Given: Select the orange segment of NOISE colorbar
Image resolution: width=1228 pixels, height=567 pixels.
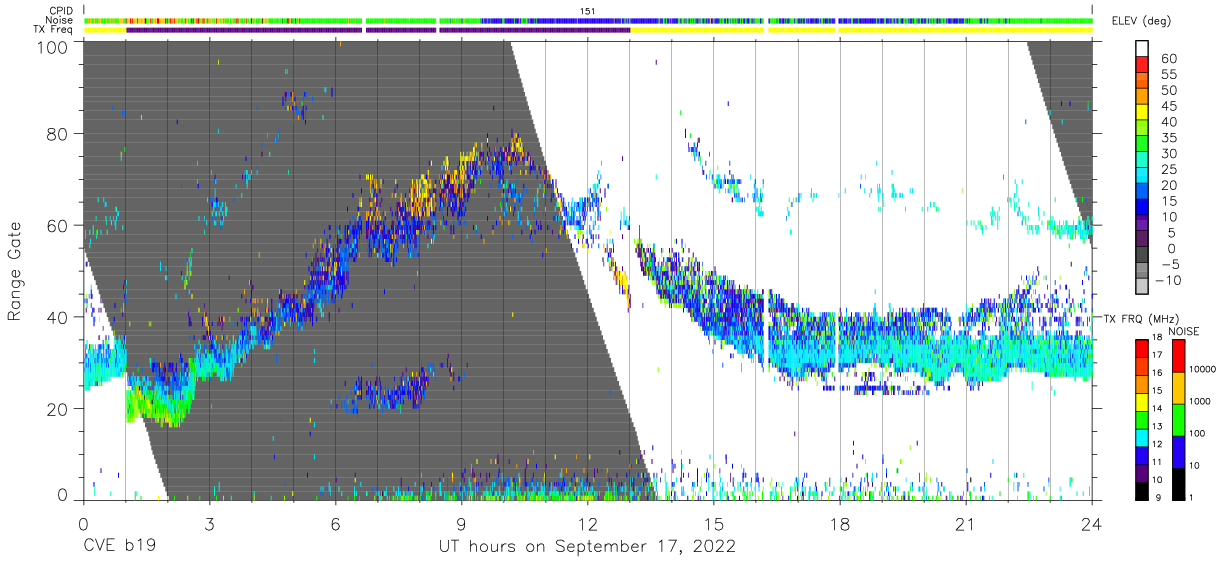Looking at the screenshot, I should [1178, 387].
